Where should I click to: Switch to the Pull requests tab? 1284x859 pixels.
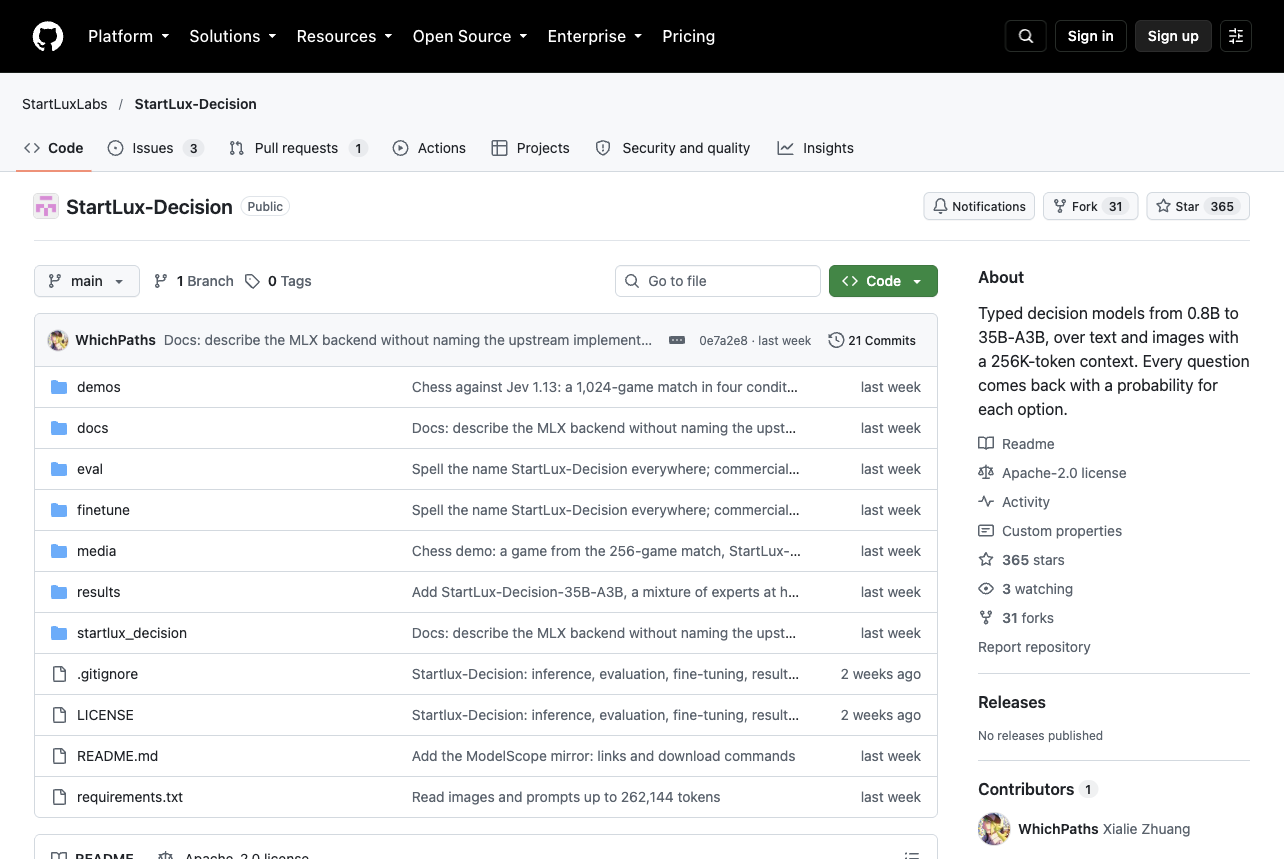pos(298,148)
